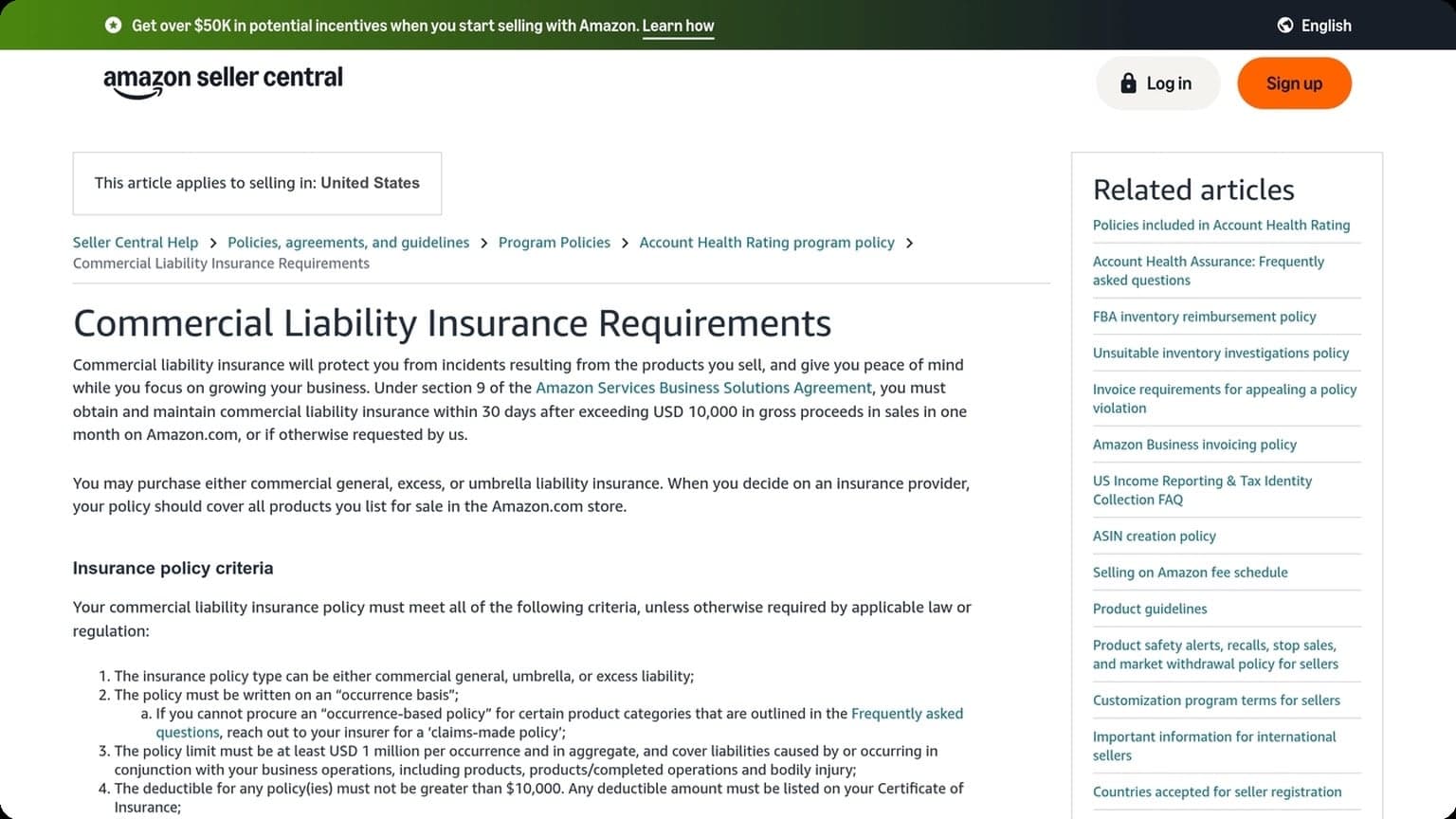Open Account Health Rating program policy breadcrumb
The width and height of the screenshot is (1456, 819).
click(x=766, y=243)
